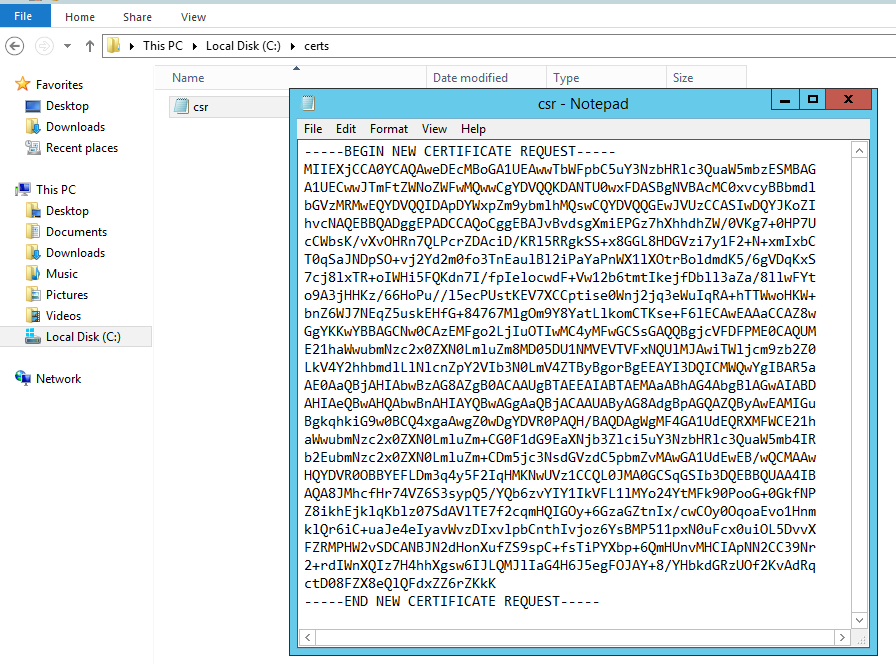Screen dimensions: 896x664
Task: Click the Downloads folder icon under Favorites
Action: pos(33,127)
